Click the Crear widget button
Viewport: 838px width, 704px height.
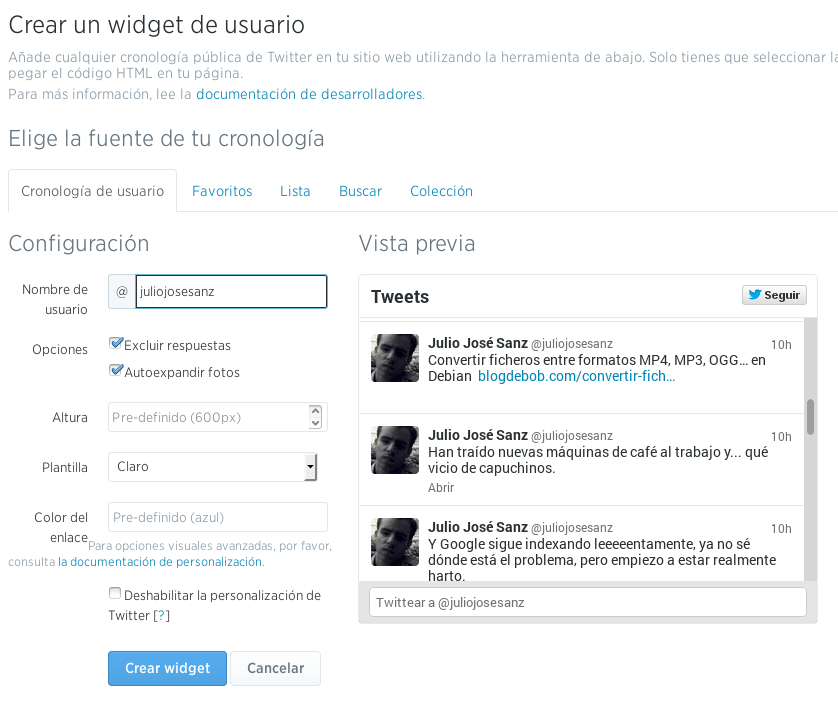[x=167, y=668]
